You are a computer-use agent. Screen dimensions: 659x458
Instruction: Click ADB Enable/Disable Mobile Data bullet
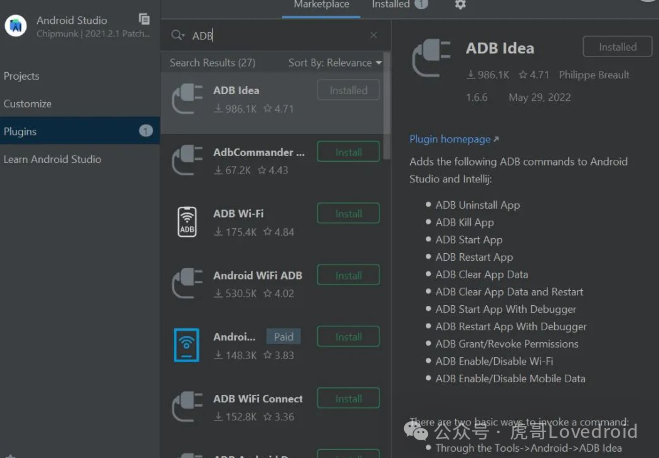click(510, 378)
